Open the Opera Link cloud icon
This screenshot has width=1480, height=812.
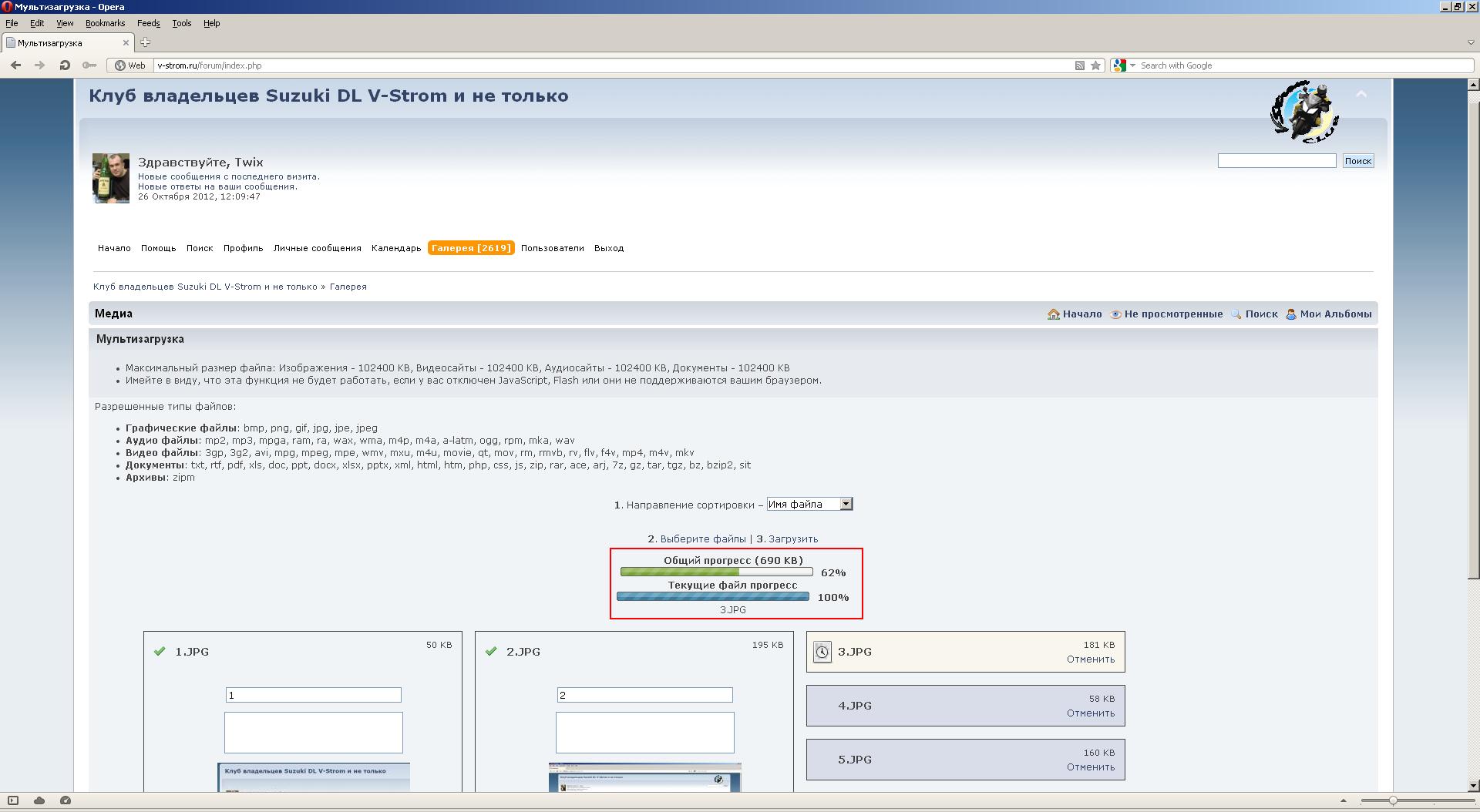pyautogui.click(x=39, y=800)
